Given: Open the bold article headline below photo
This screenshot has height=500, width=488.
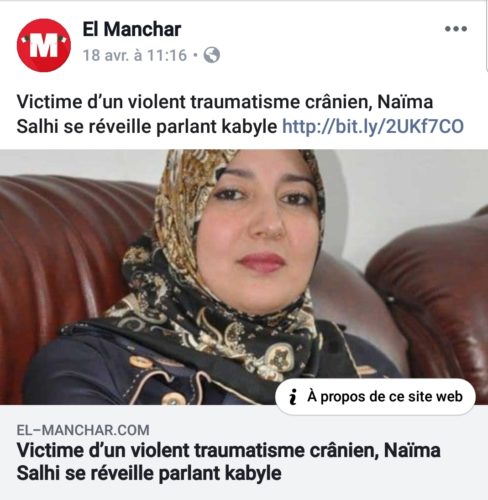Looking at the screenshot, I should coord(229,461).
